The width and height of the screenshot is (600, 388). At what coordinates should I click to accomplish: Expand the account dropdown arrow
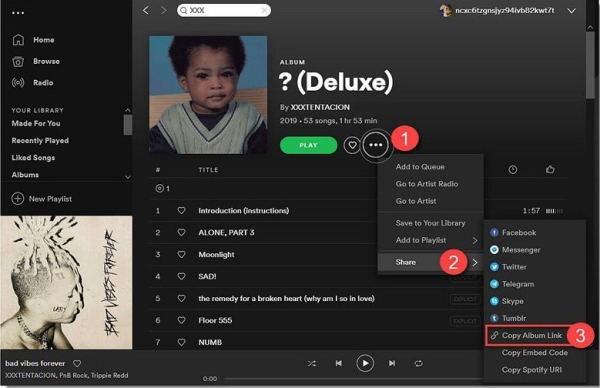(x=571, y=11)
